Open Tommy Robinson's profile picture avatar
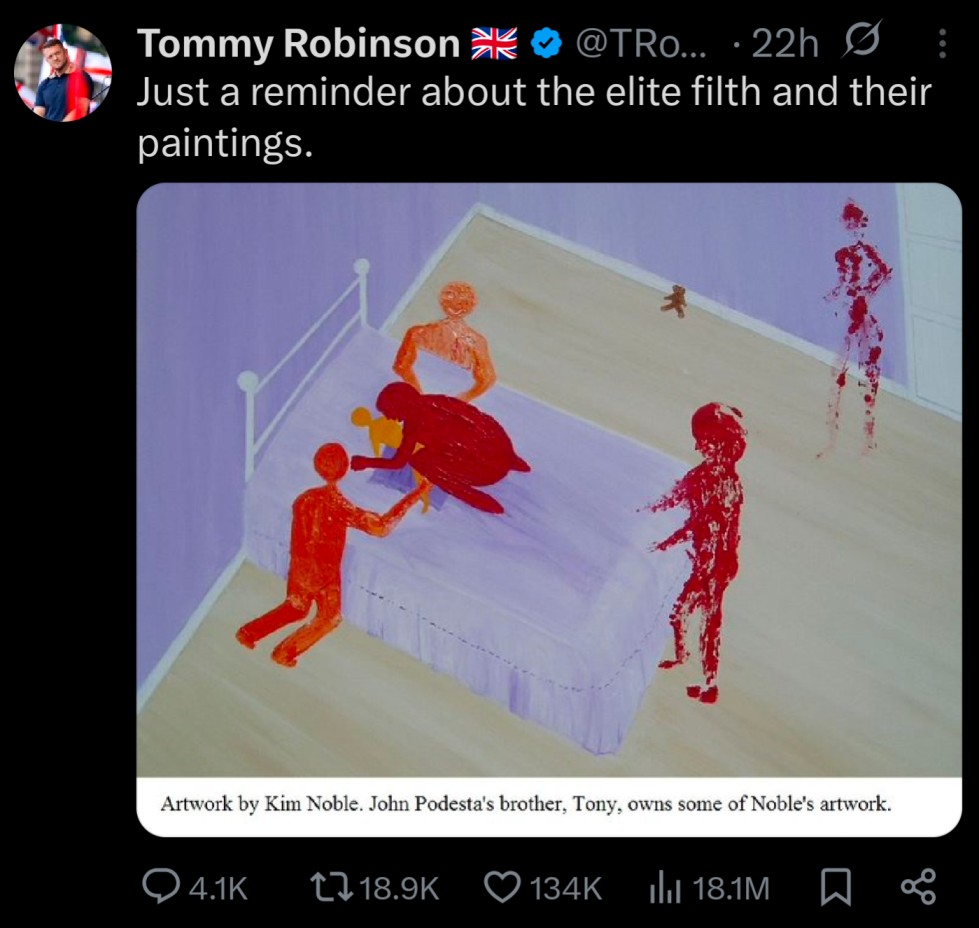The width and height of the screenshot is (979, 928). click(63, 72)
